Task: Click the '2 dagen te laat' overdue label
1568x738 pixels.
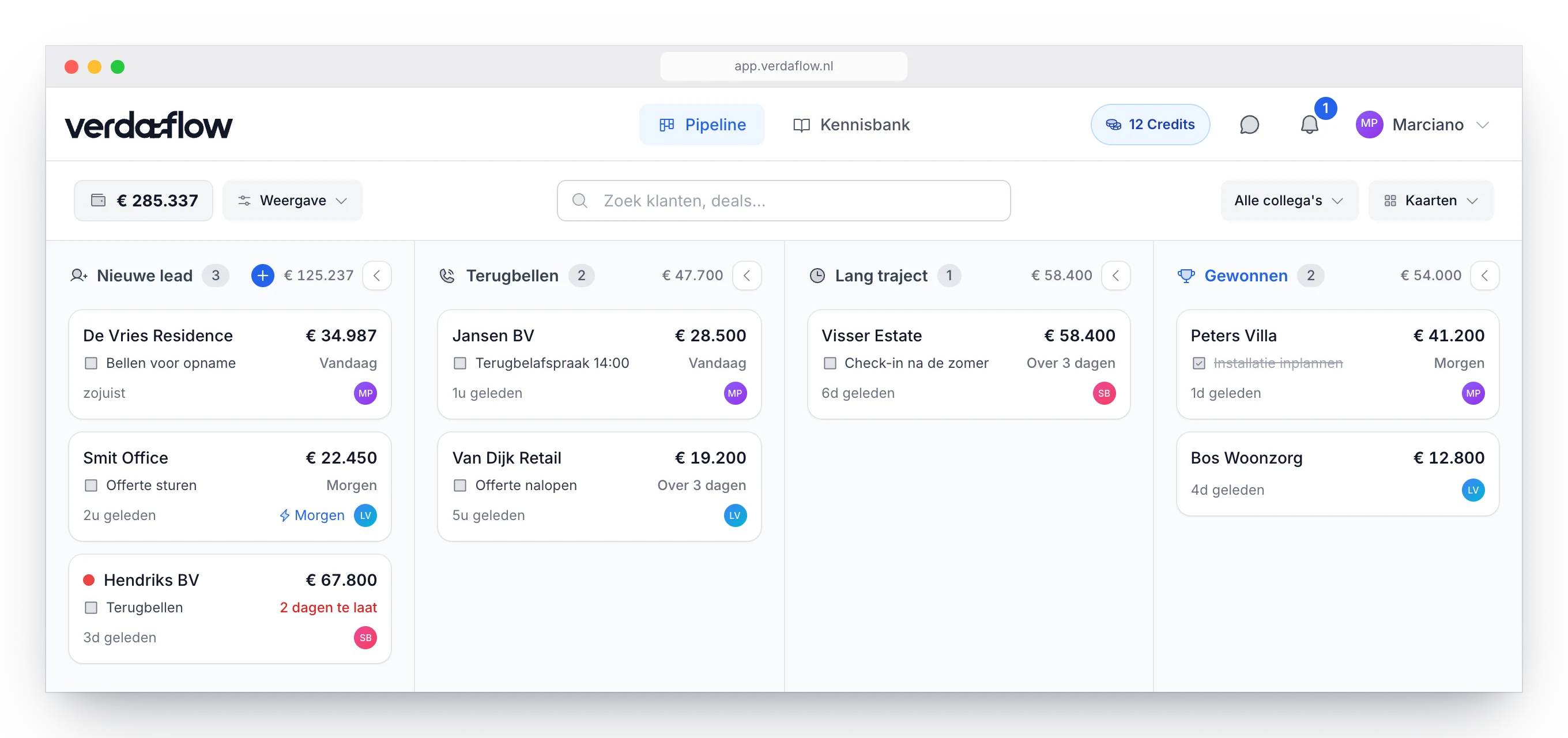Action: (328, 608)
